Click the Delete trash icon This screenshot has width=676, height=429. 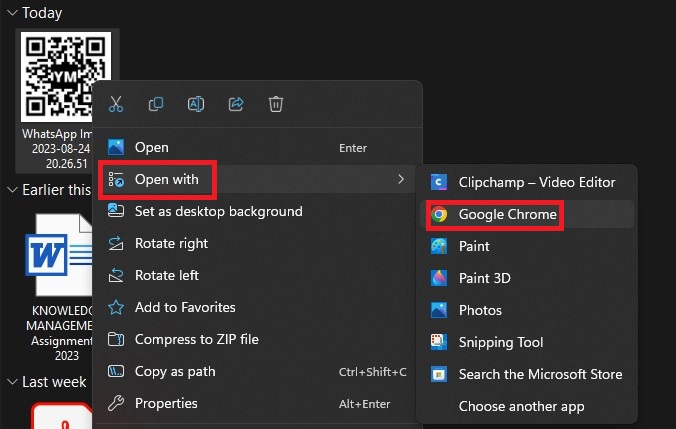[x=277, y=104]
